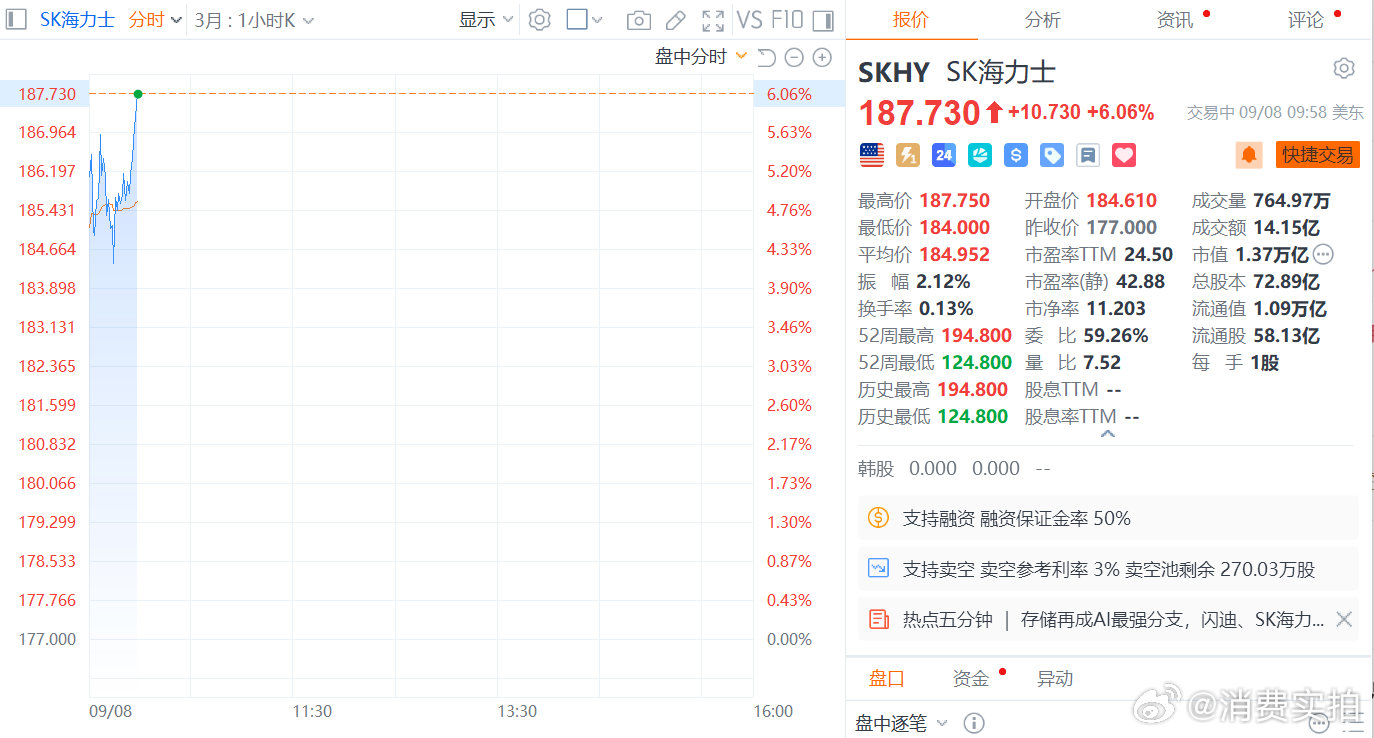Click the 177.000 baseline price label

(47, 639)
